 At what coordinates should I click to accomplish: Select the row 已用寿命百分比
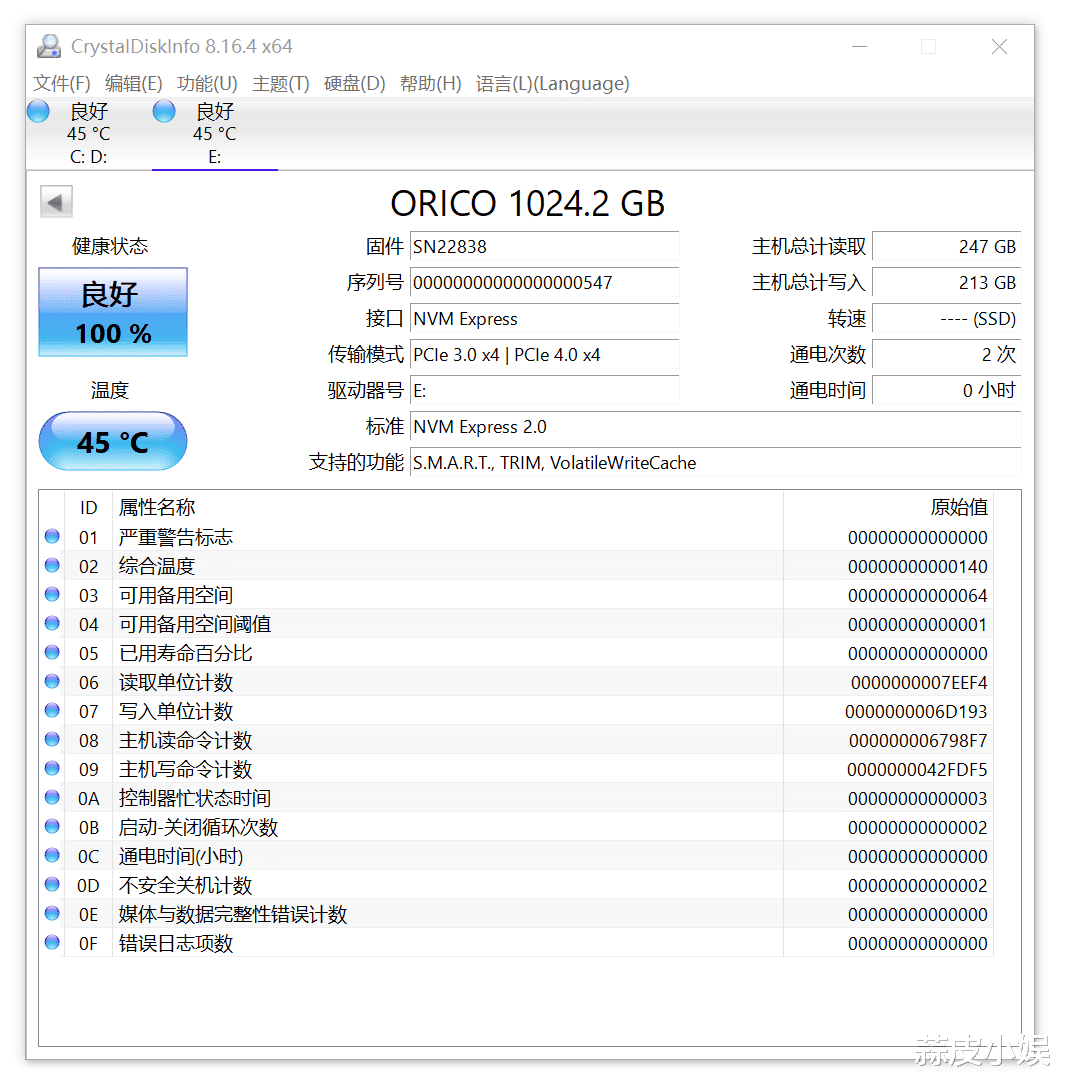(x=517, y=653)
